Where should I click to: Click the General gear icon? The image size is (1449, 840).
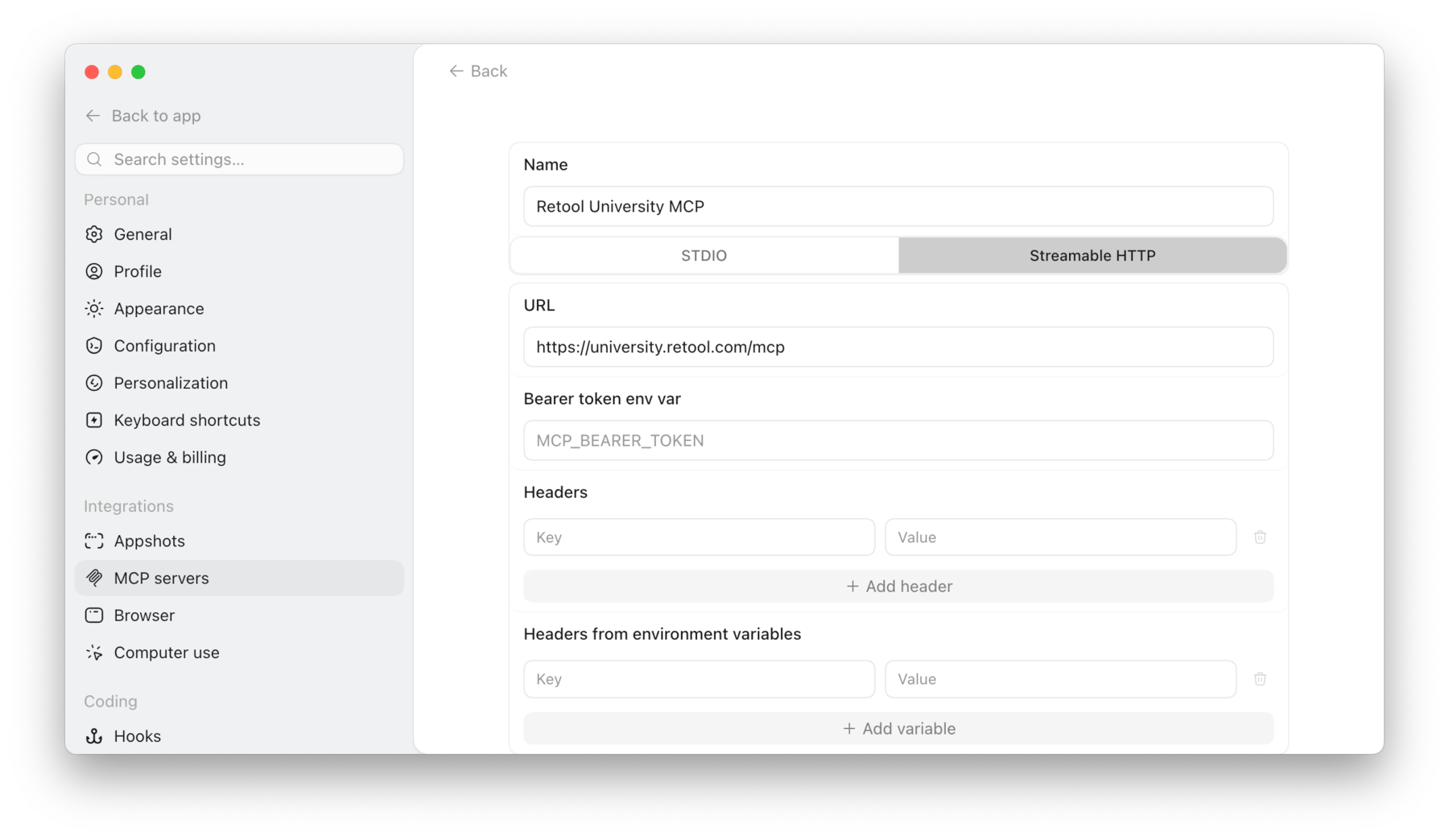94,234
